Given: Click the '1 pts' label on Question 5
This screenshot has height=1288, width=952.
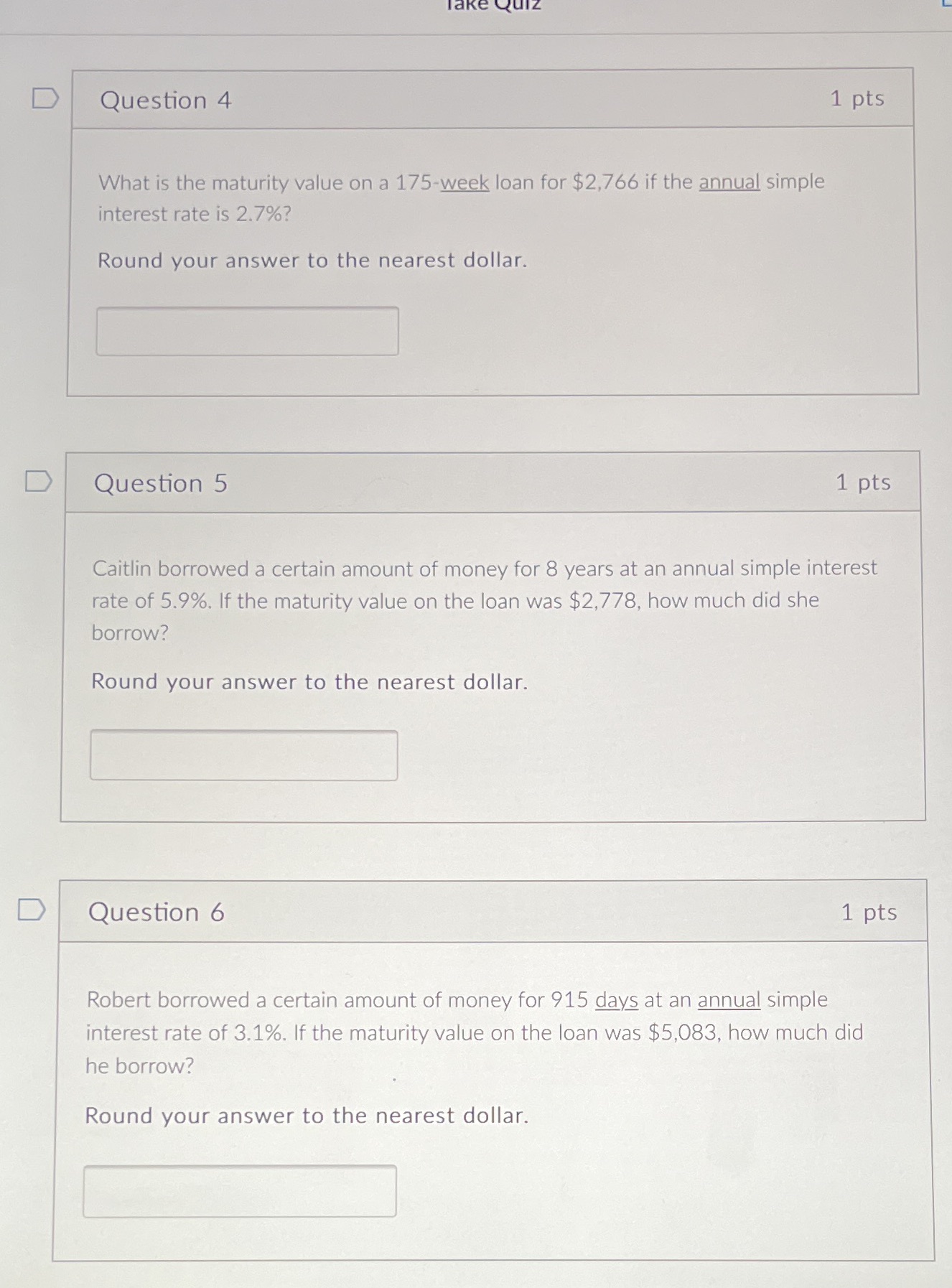Looking at the screenshot, I should point(863,482).
